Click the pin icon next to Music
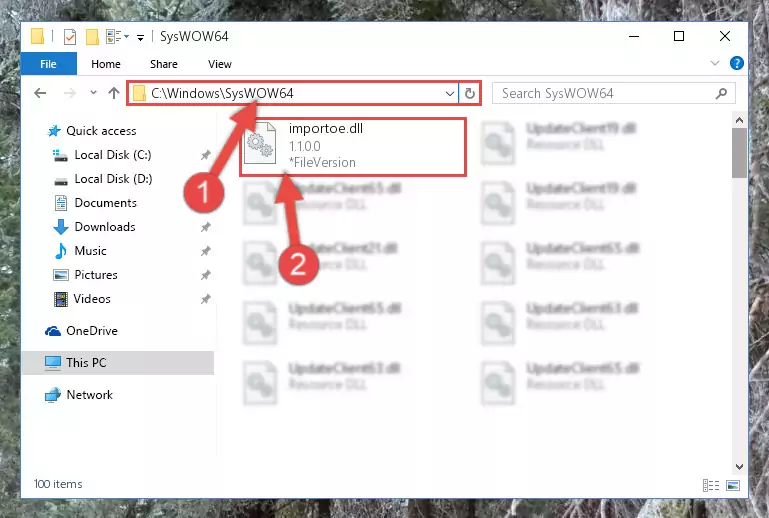Viewport: 769px width, 518px height. pyautogui.click(x=205, y=251)
